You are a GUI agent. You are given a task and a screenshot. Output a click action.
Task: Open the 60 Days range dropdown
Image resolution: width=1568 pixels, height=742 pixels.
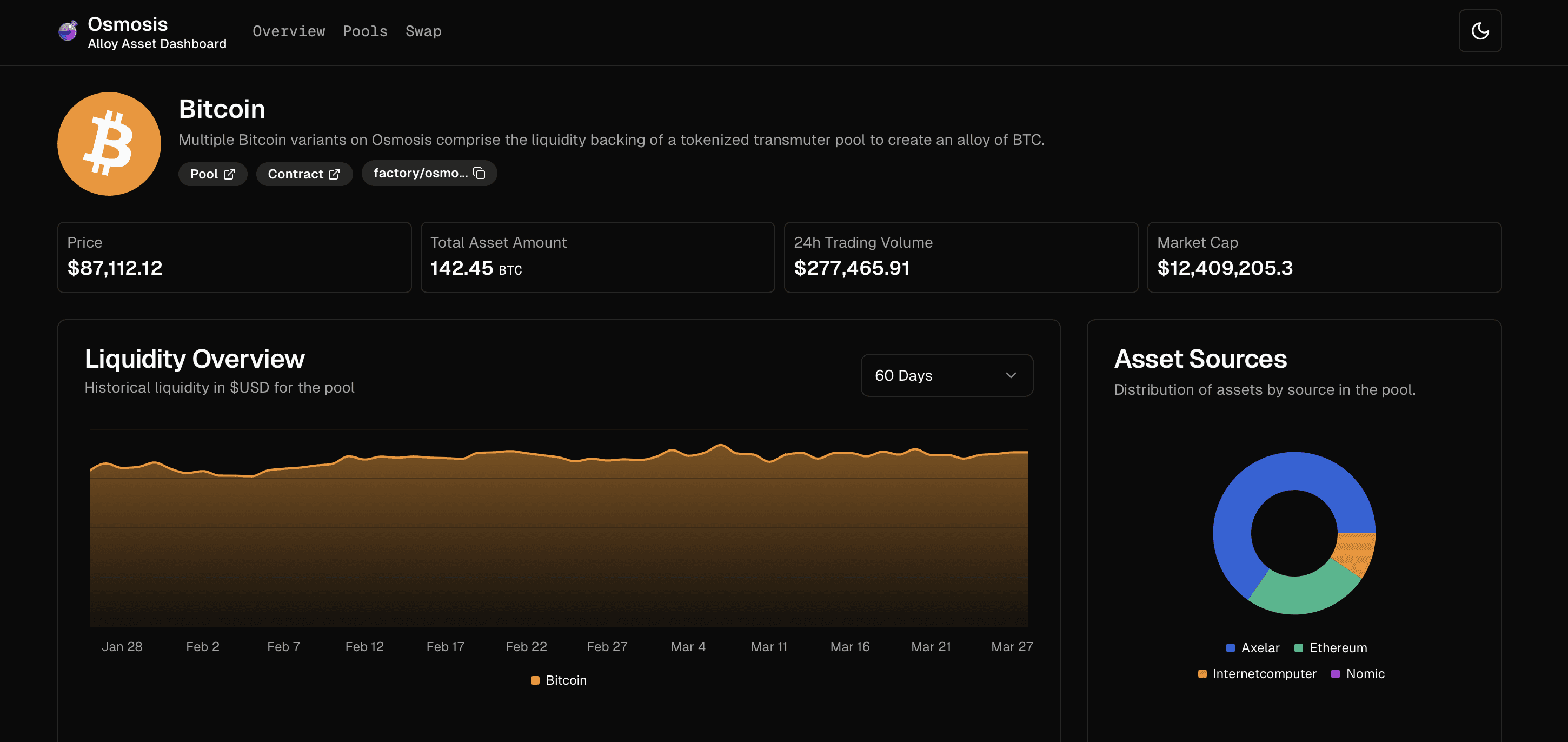pos(947,375)
